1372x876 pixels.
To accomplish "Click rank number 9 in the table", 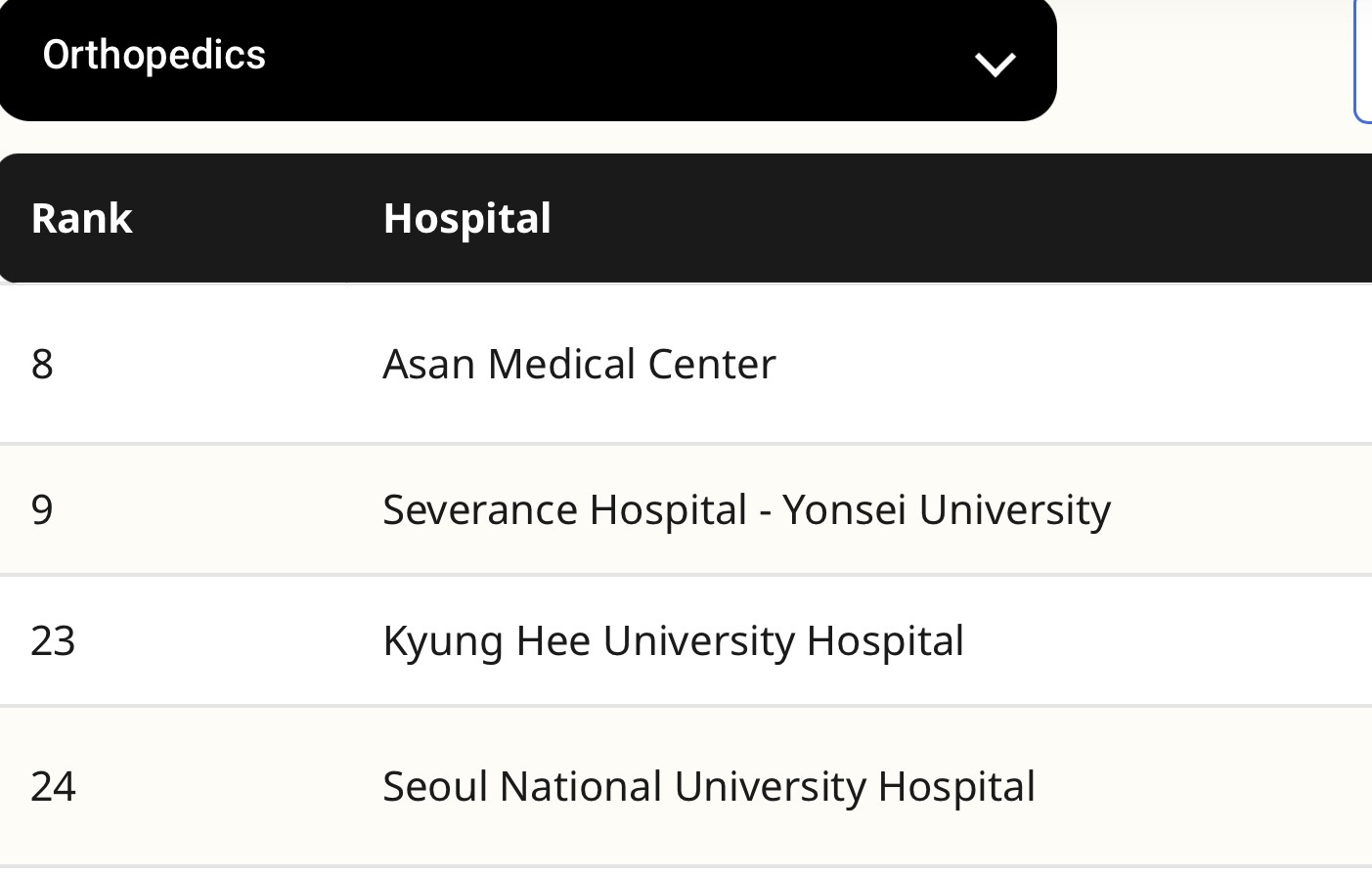I will (42, 510).
